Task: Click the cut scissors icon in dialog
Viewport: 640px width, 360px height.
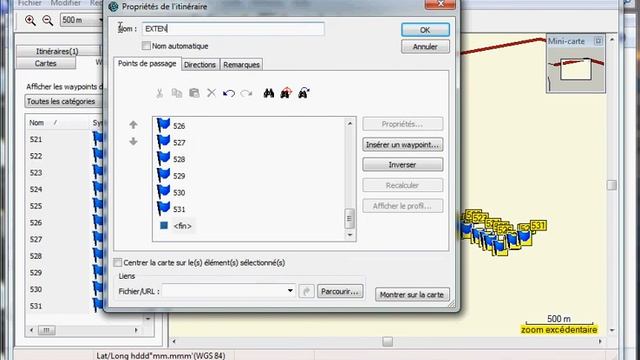Action: [160, 93]
